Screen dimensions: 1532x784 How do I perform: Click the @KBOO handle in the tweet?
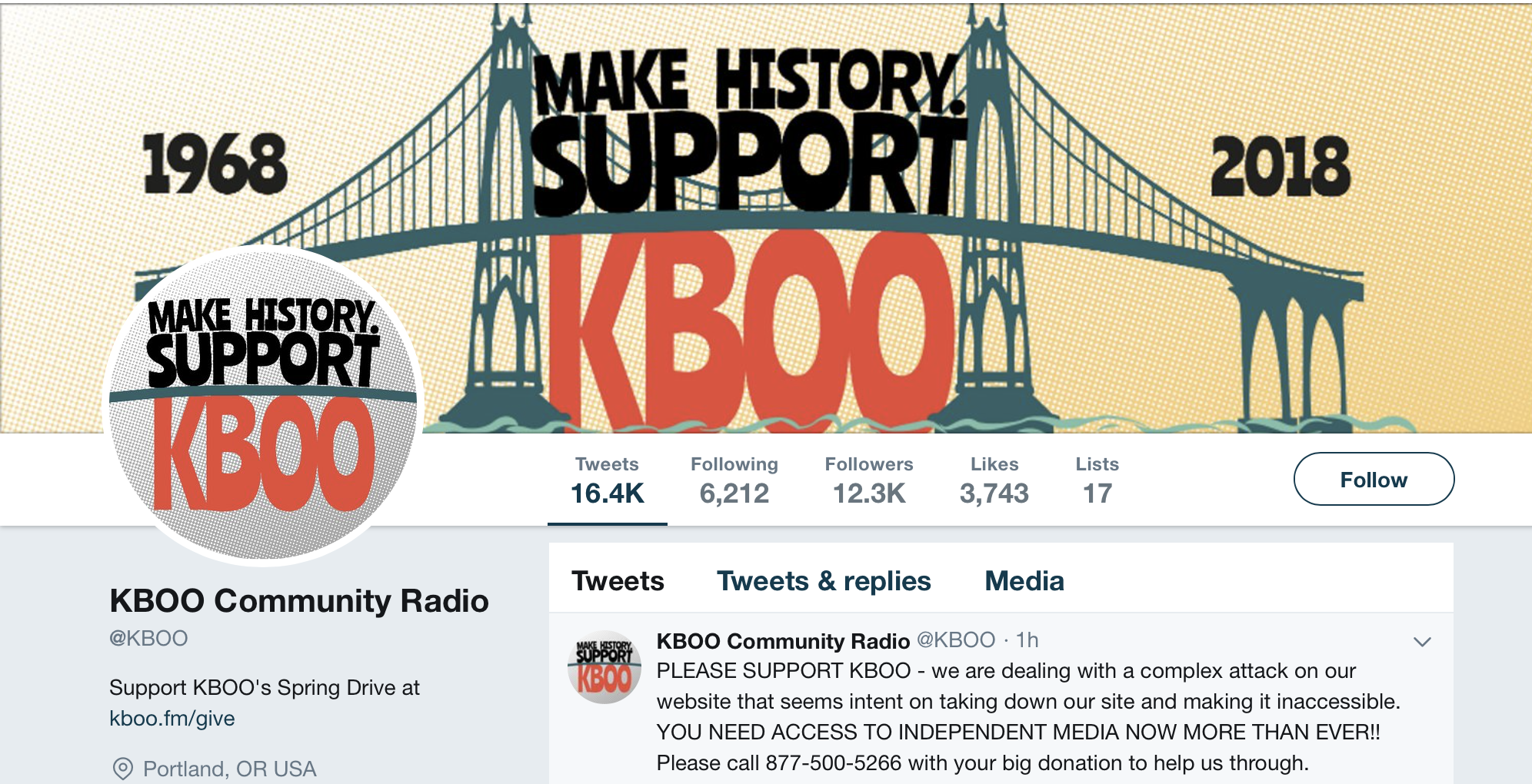(x=956, y=639)
